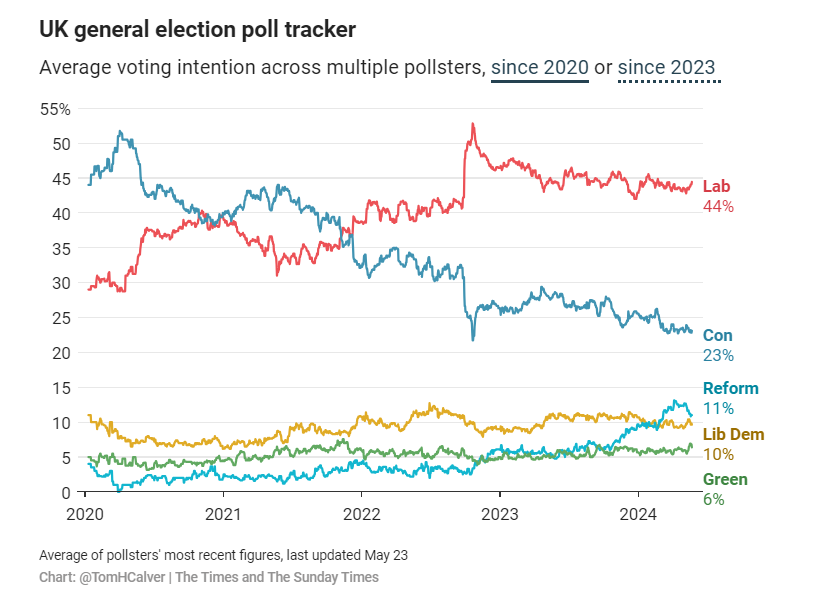Click the Con 23% value
The height and width of the screenshot is (612, 824).
pyautogui.click(x=718, y=356)
